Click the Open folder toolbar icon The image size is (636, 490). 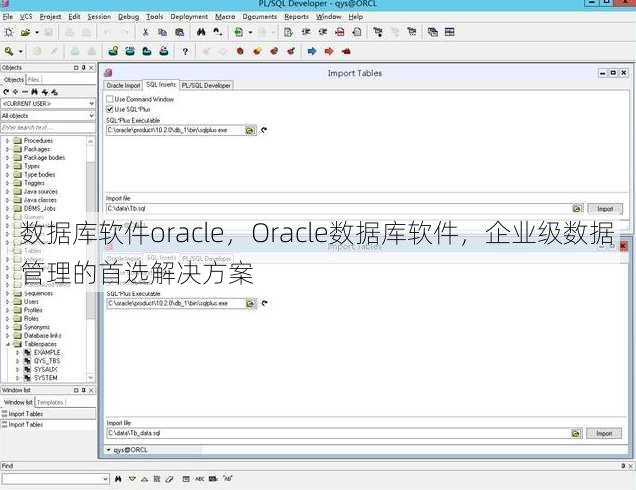click(x=25, y=32)
